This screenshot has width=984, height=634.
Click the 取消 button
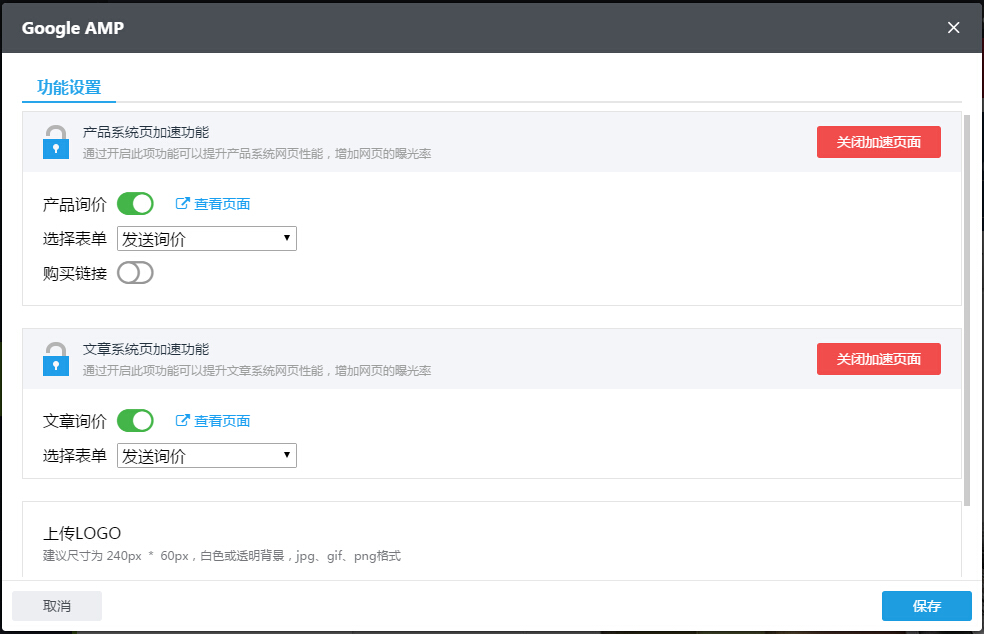tap(56, 605)
